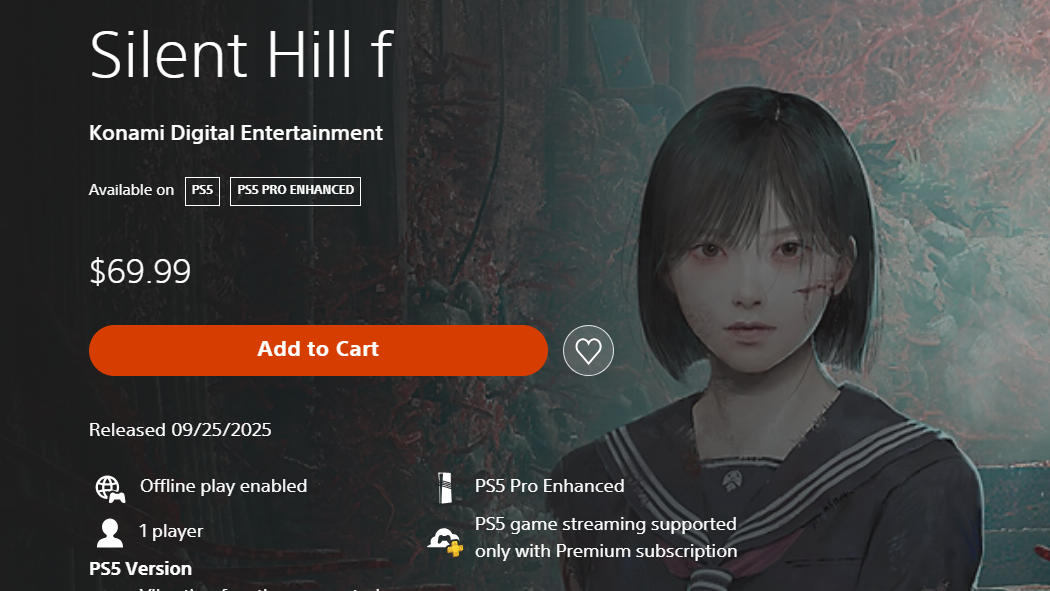Click Offline play enabled label
The image size is (1050, 591).
tap(224, 486)
